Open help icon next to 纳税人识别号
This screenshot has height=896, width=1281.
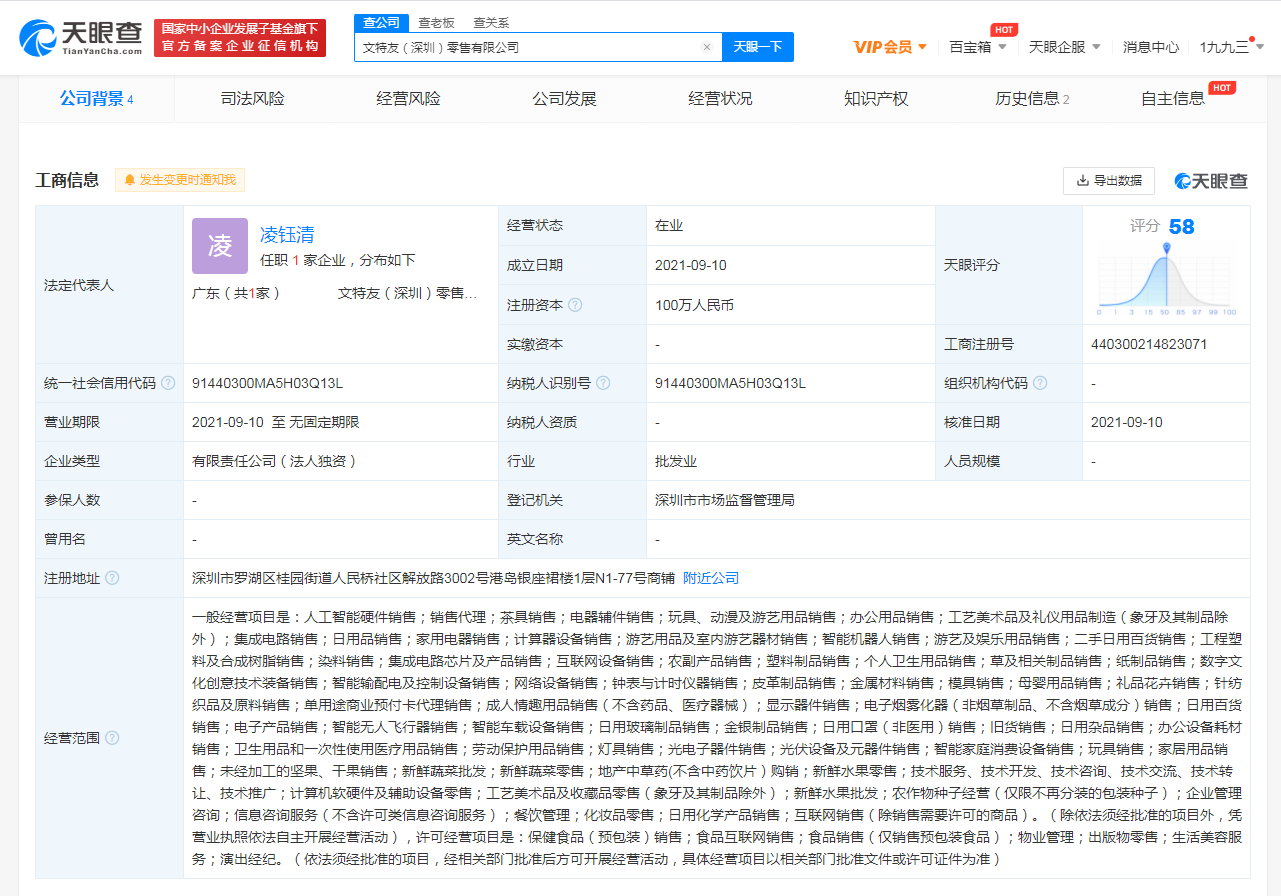coord(603,383)
